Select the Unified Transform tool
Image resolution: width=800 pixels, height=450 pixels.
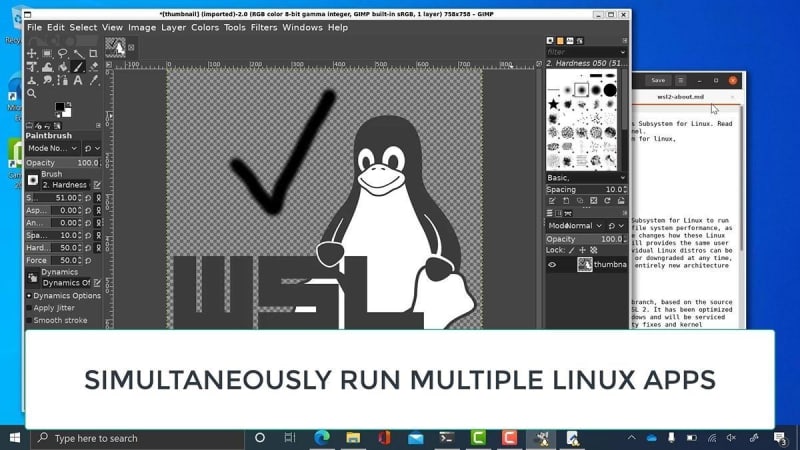click(x=32, y=67)
